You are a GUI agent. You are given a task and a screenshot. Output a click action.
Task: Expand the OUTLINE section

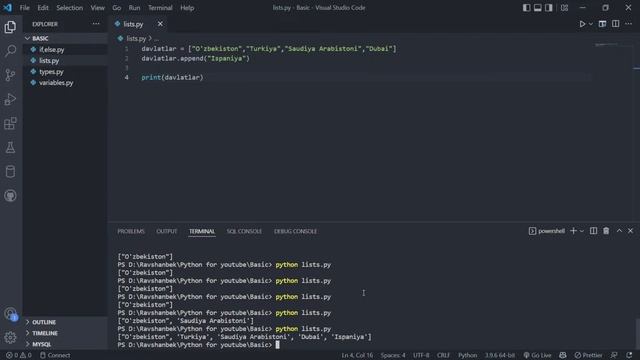point(44,322)
